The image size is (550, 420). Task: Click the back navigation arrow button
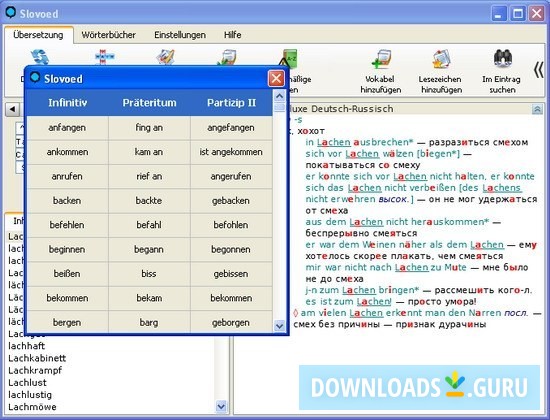click(12, 109)
